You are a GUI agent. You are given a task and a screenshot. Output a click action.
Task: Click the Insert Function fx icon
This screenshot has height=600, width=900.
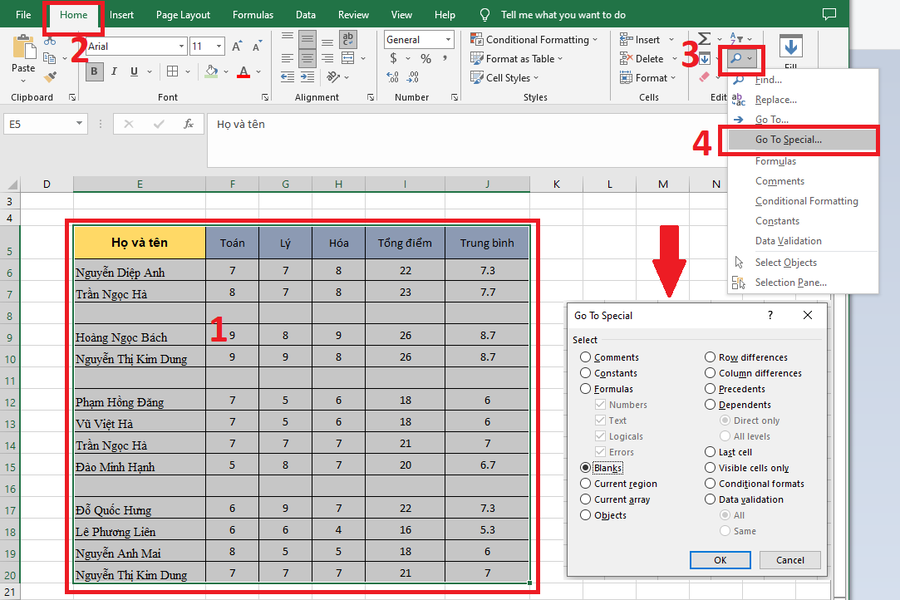(x=188, y=124)
